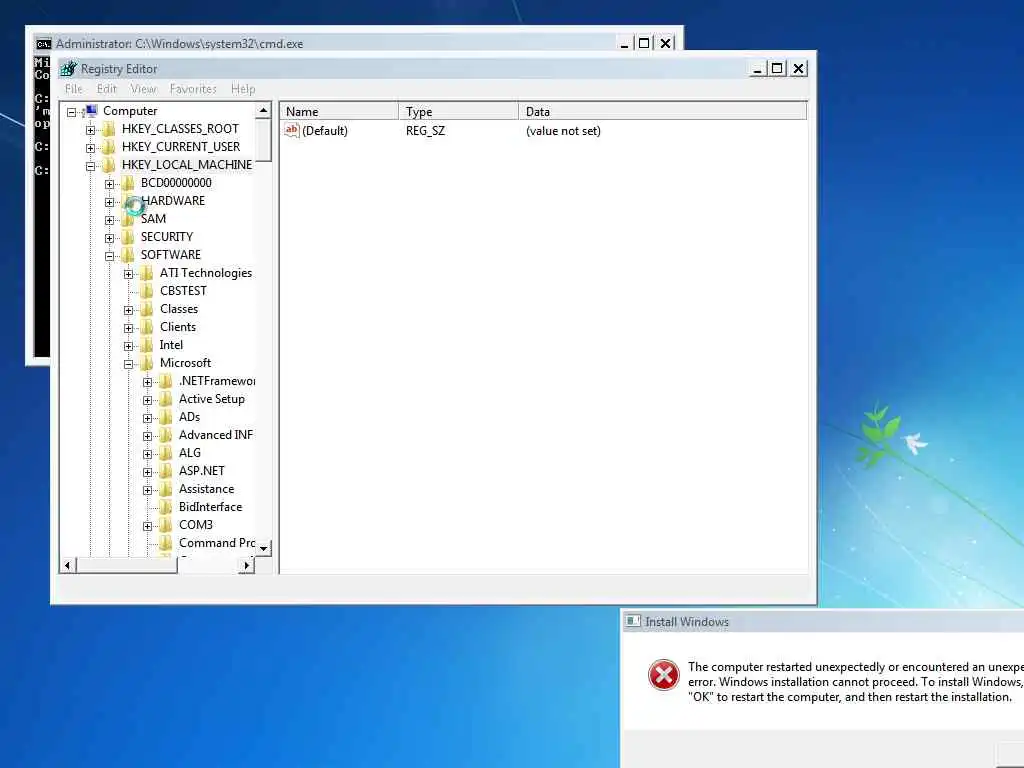Select the HARDWARE key label

pos(173,200)
